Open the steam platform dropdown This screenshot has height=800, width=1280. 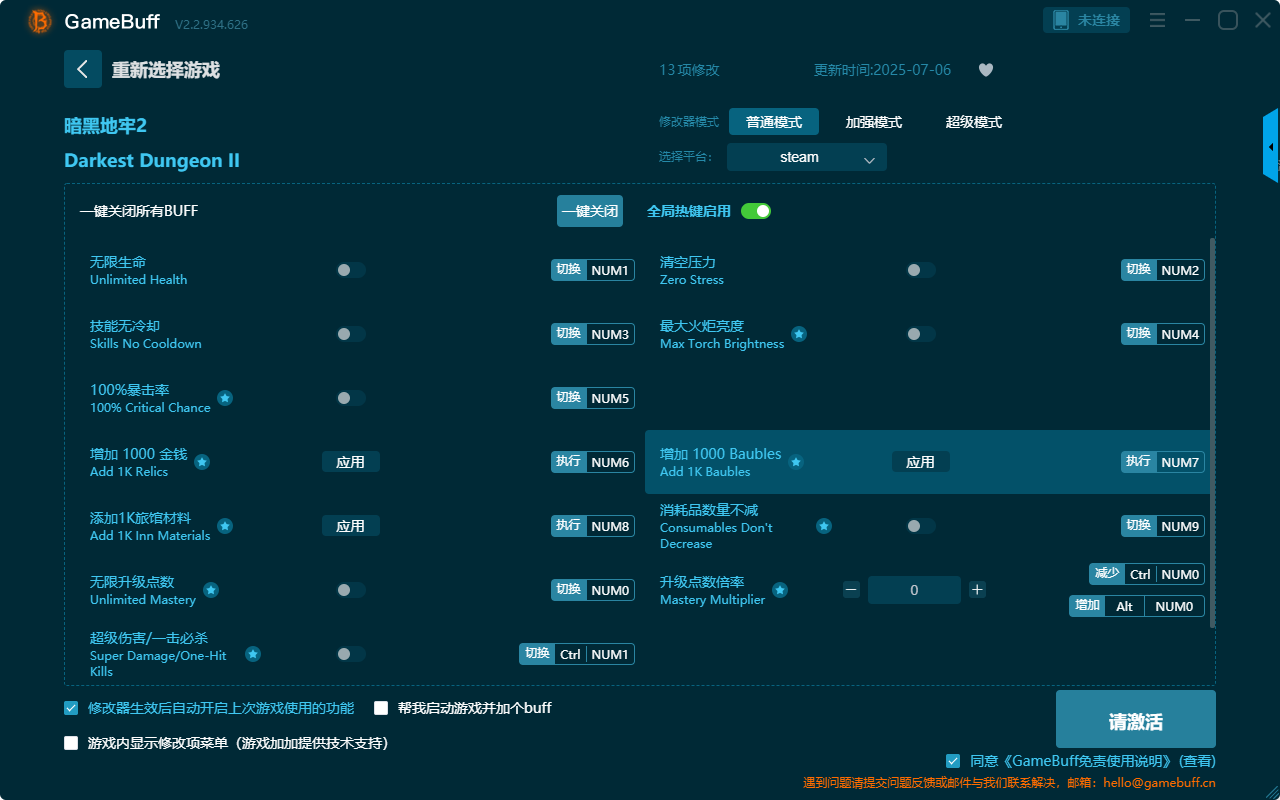pyautogui.click(x=807, y=157)
